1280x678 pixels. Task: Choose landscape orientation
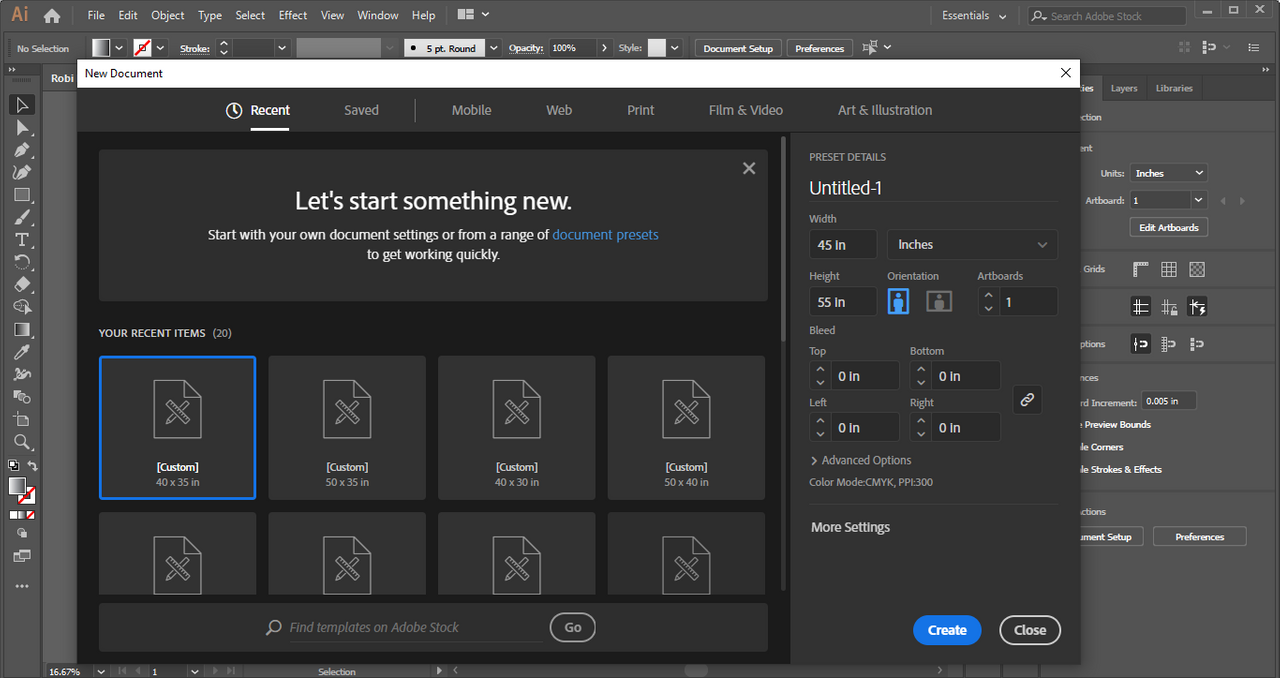(938, 301)
